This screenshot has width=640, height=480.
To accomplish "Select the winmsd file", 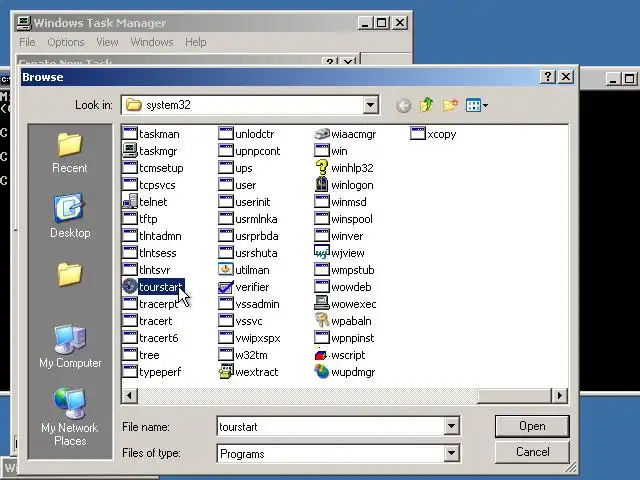I will [340, 202].
